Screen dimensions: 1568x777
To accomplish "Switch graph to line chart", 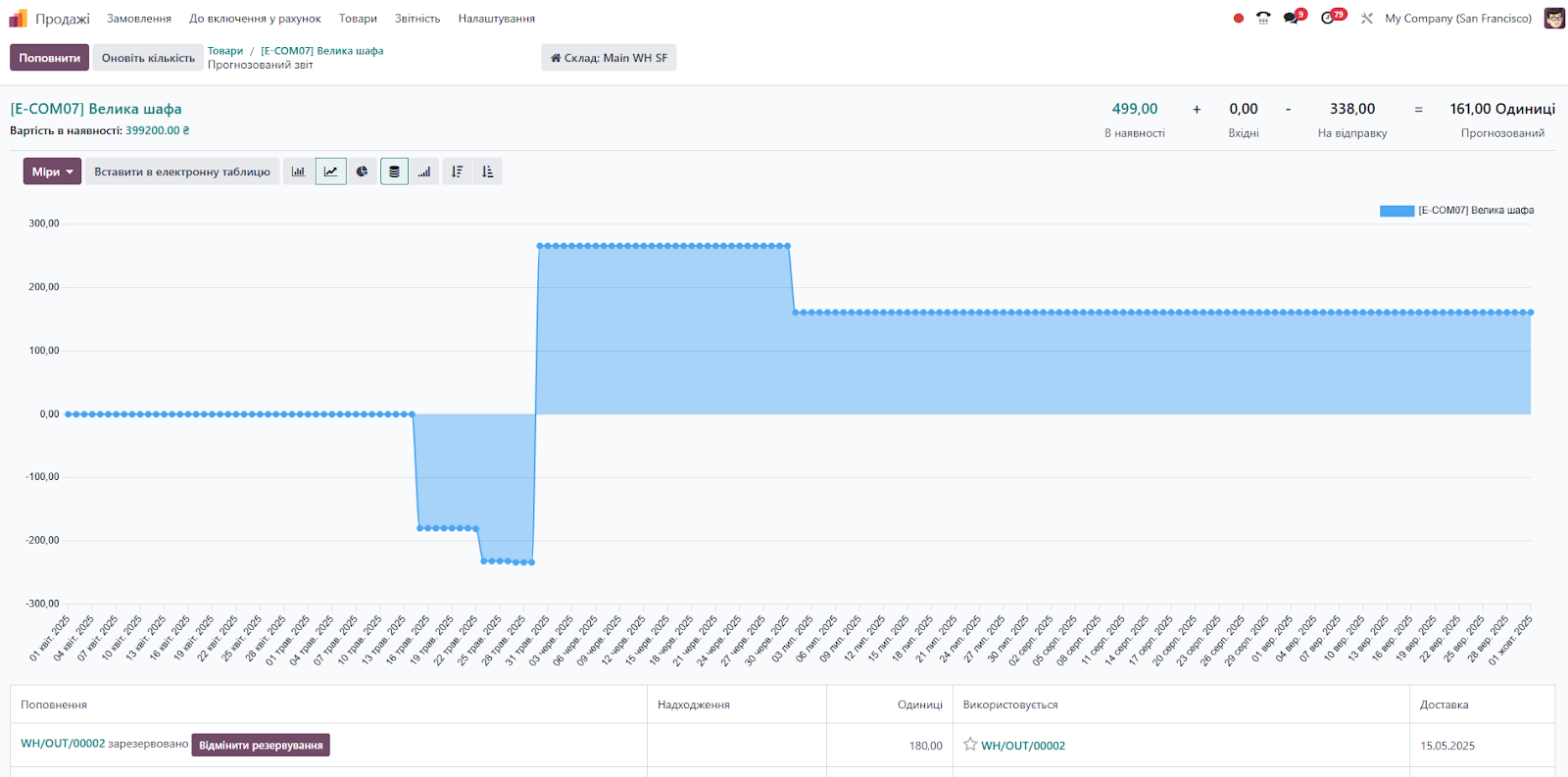I will tap(331, 171).
